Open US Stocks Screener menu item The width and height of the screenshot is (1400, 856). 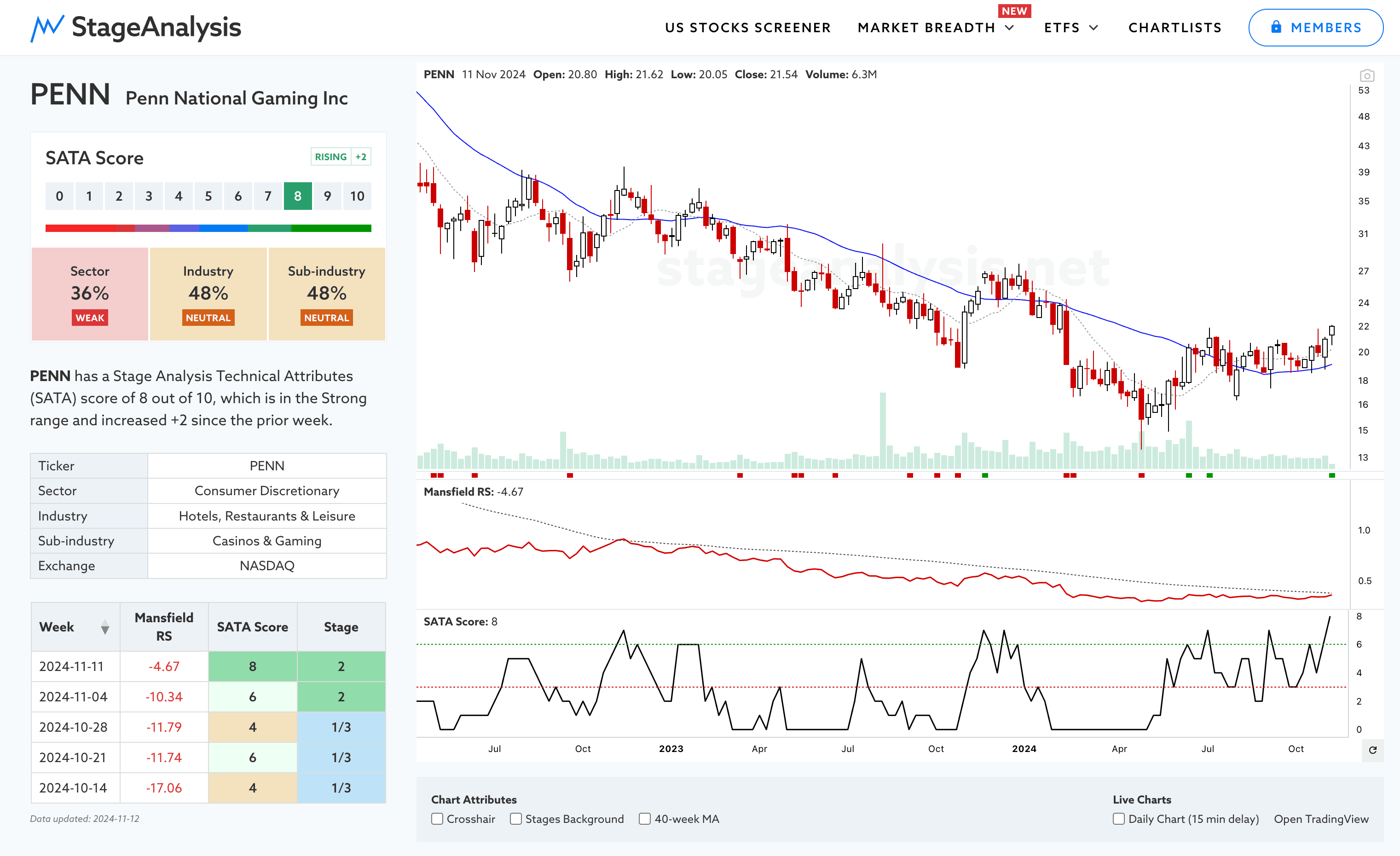pos(748,28)
